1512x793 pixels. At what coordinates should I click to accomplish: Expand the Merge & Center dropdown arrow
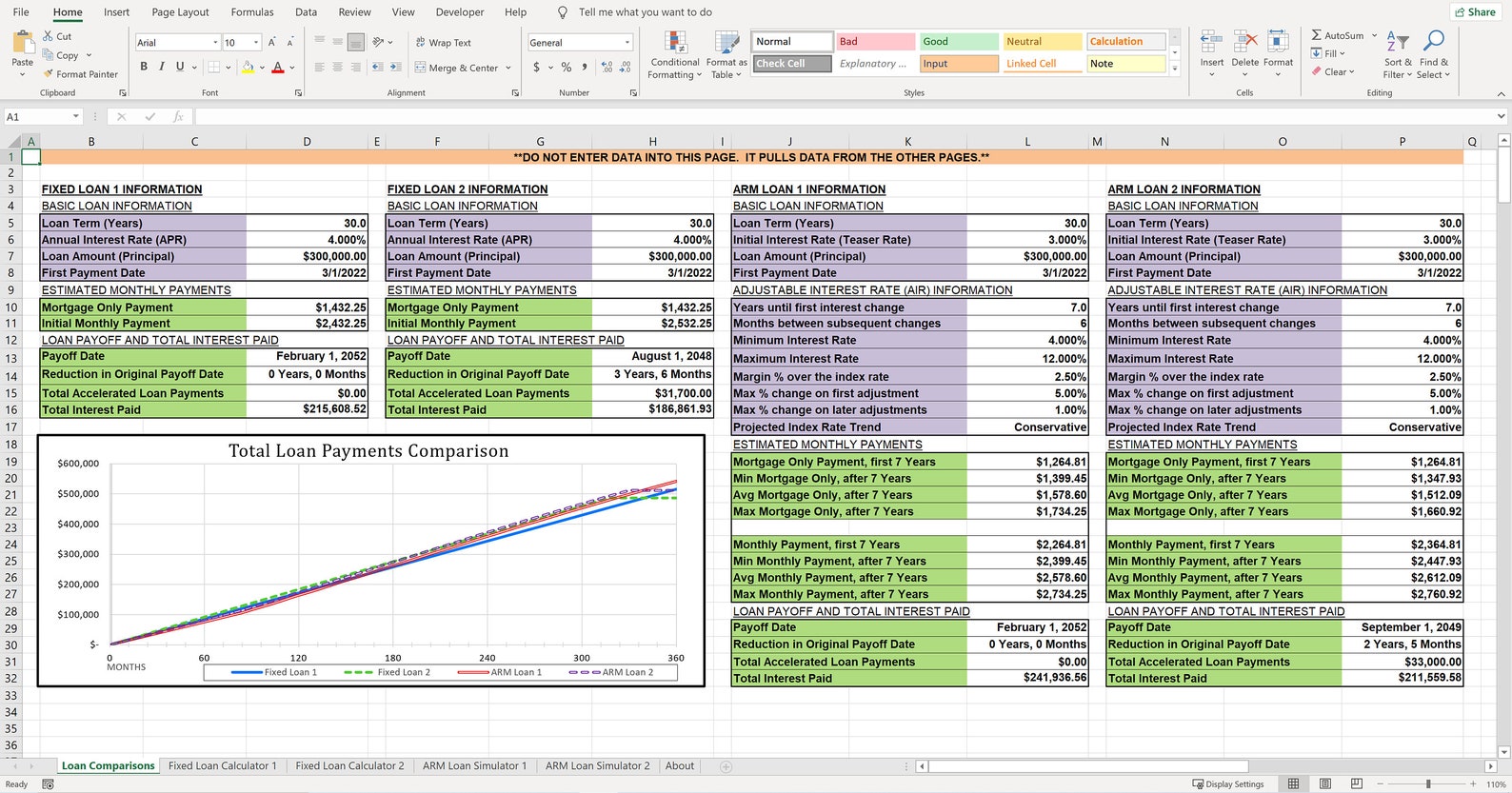508,68
